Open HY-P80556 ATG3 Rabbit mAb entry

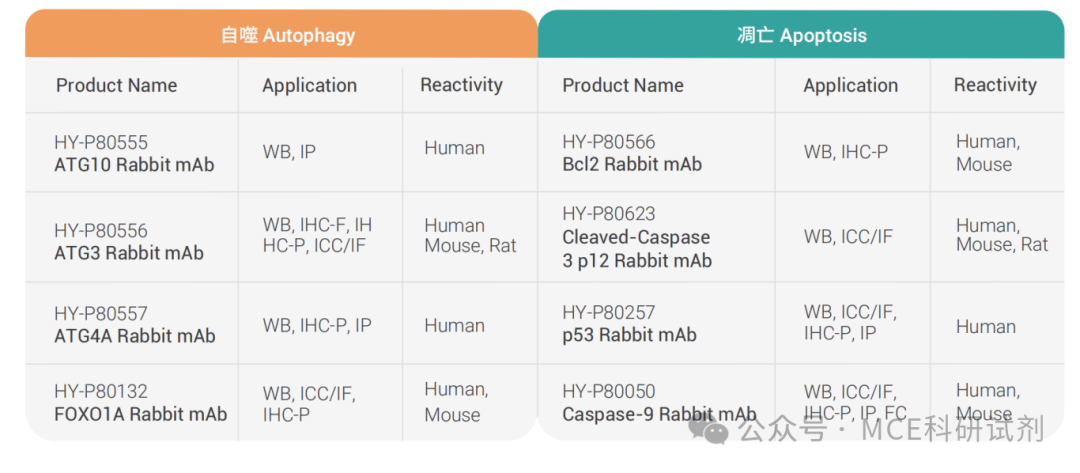(129, 242)
